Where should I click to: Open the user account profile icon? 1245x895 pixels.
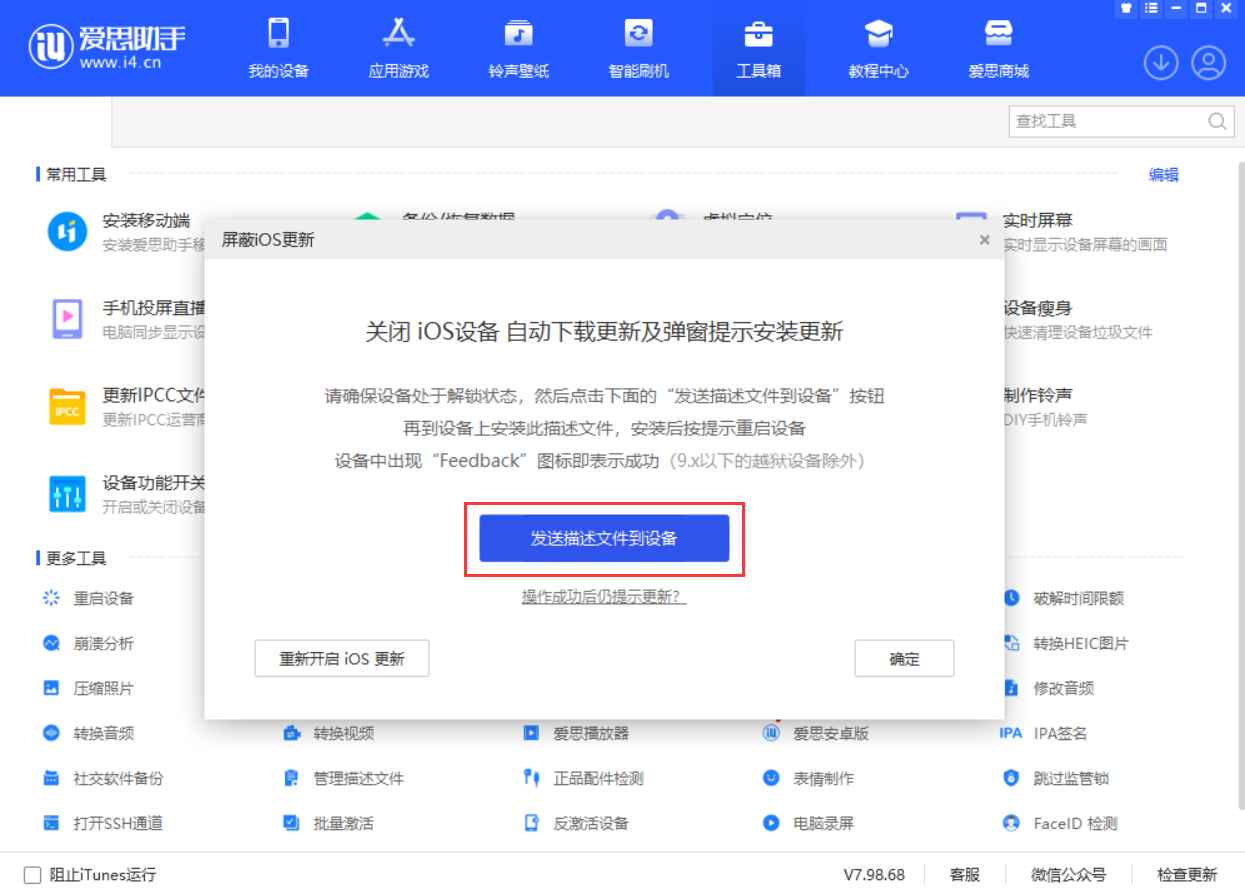(1208, 63)
